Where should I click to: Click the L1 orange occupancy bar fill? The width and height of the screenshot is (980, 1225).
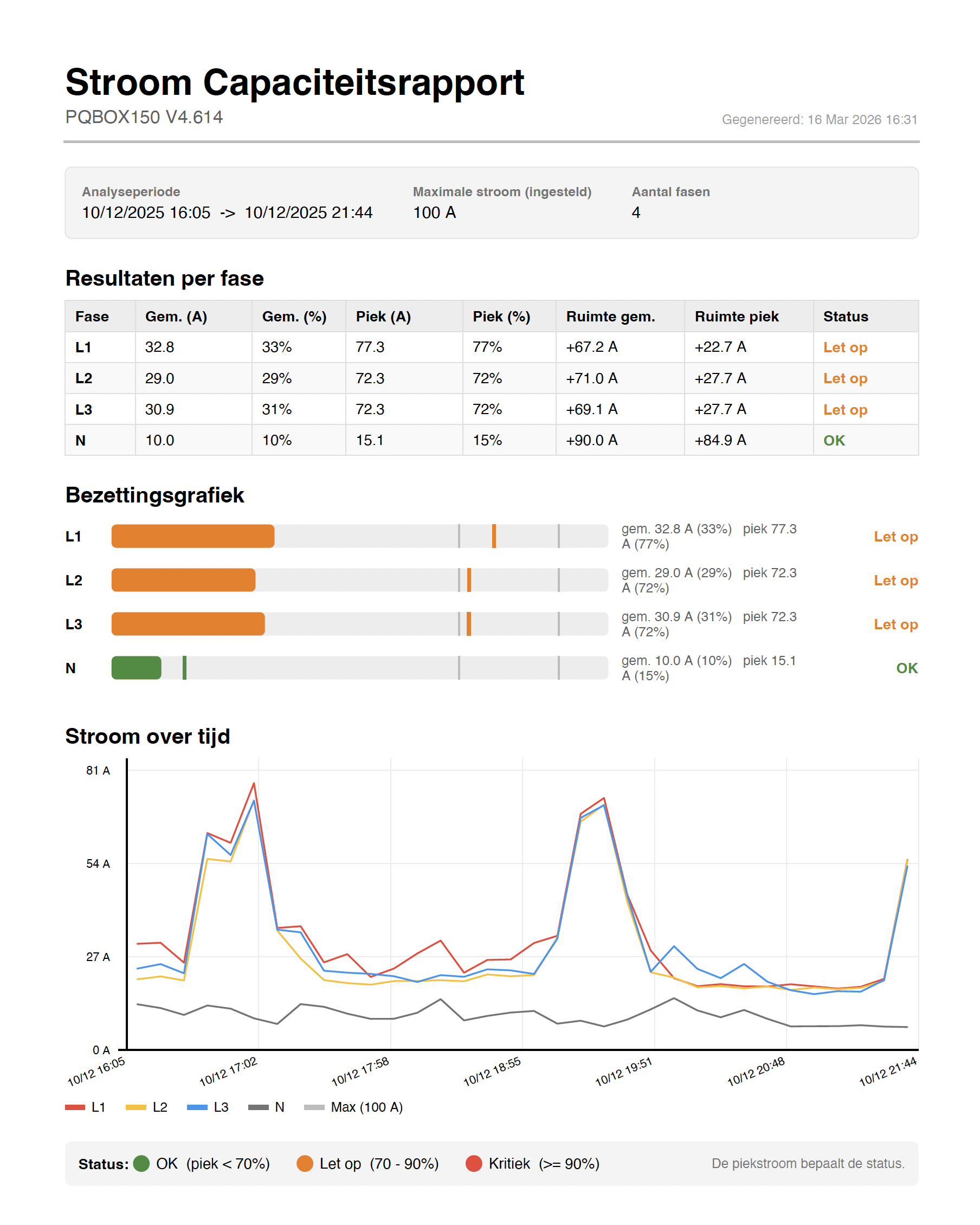[192, 537]
